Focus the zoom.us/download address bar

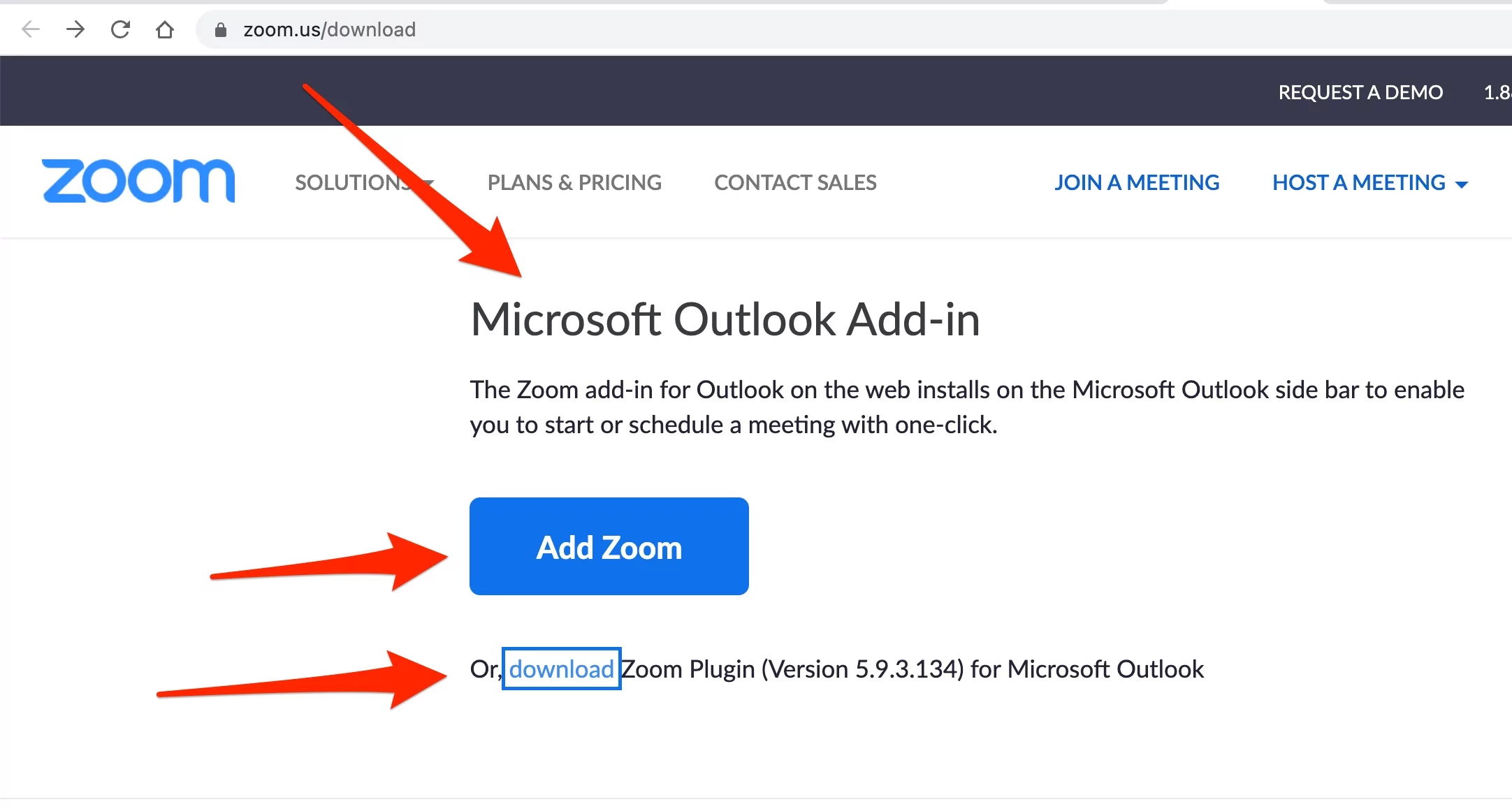coord(852,29)
